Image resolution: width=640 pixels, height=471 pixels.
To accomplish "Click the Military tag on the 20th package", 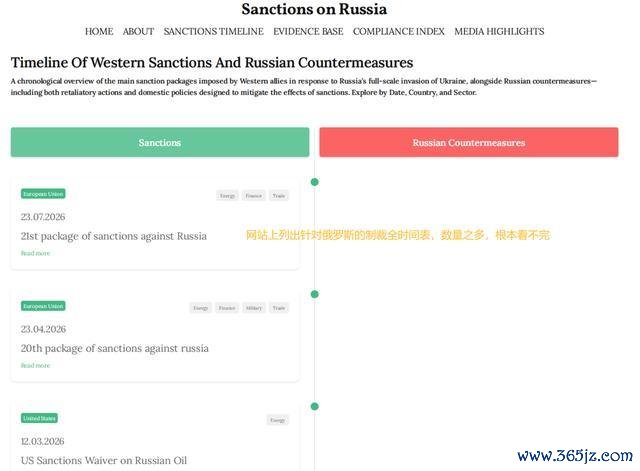I will (254, 308).
